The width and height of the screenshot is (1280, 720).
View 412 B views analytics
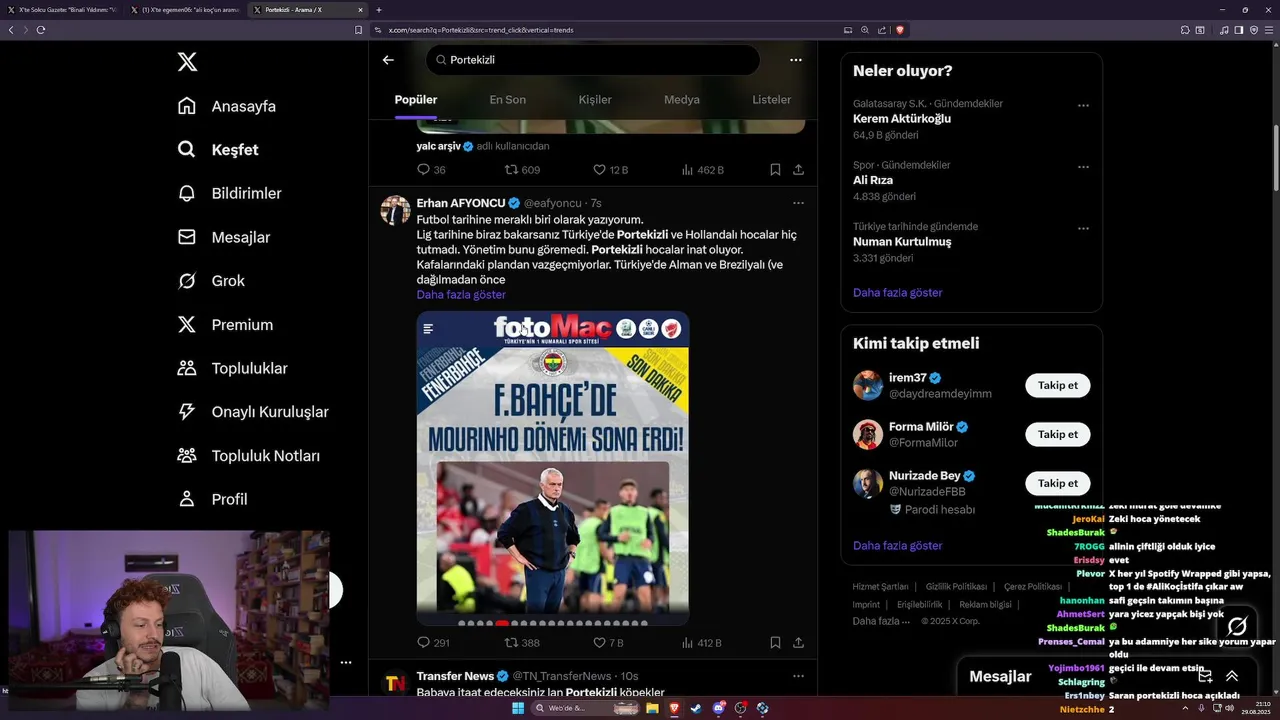point(701,643)
